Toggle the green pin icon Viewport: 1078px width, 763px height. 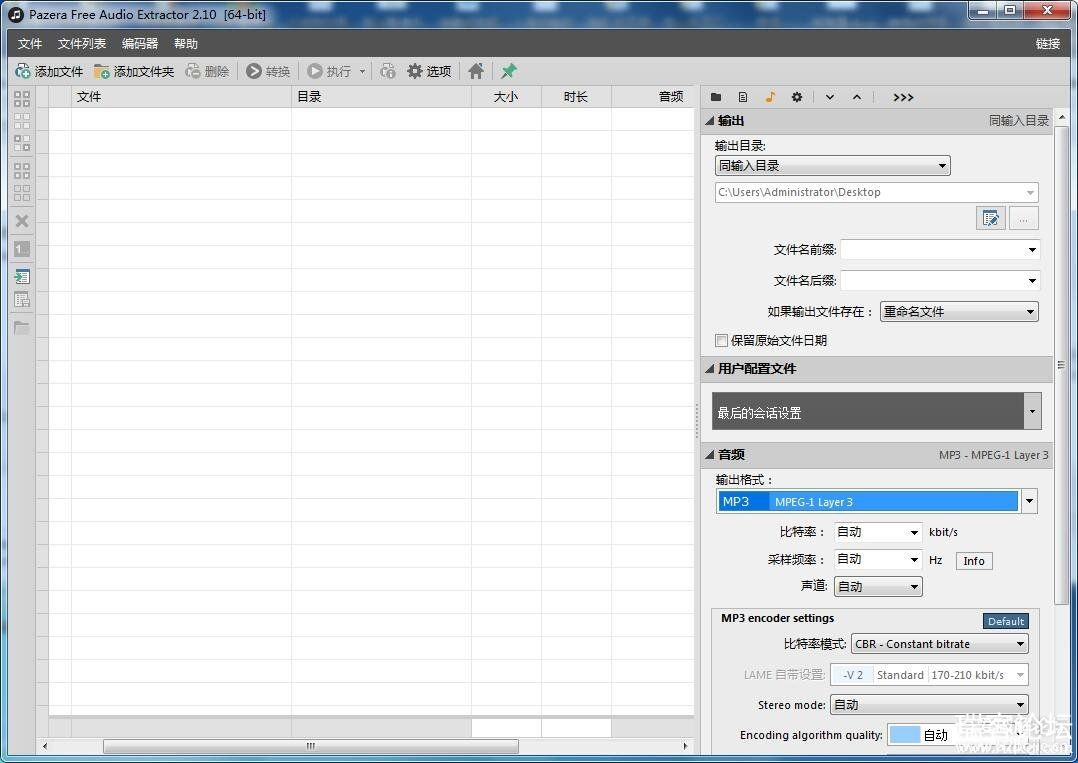tap(509, 71)
